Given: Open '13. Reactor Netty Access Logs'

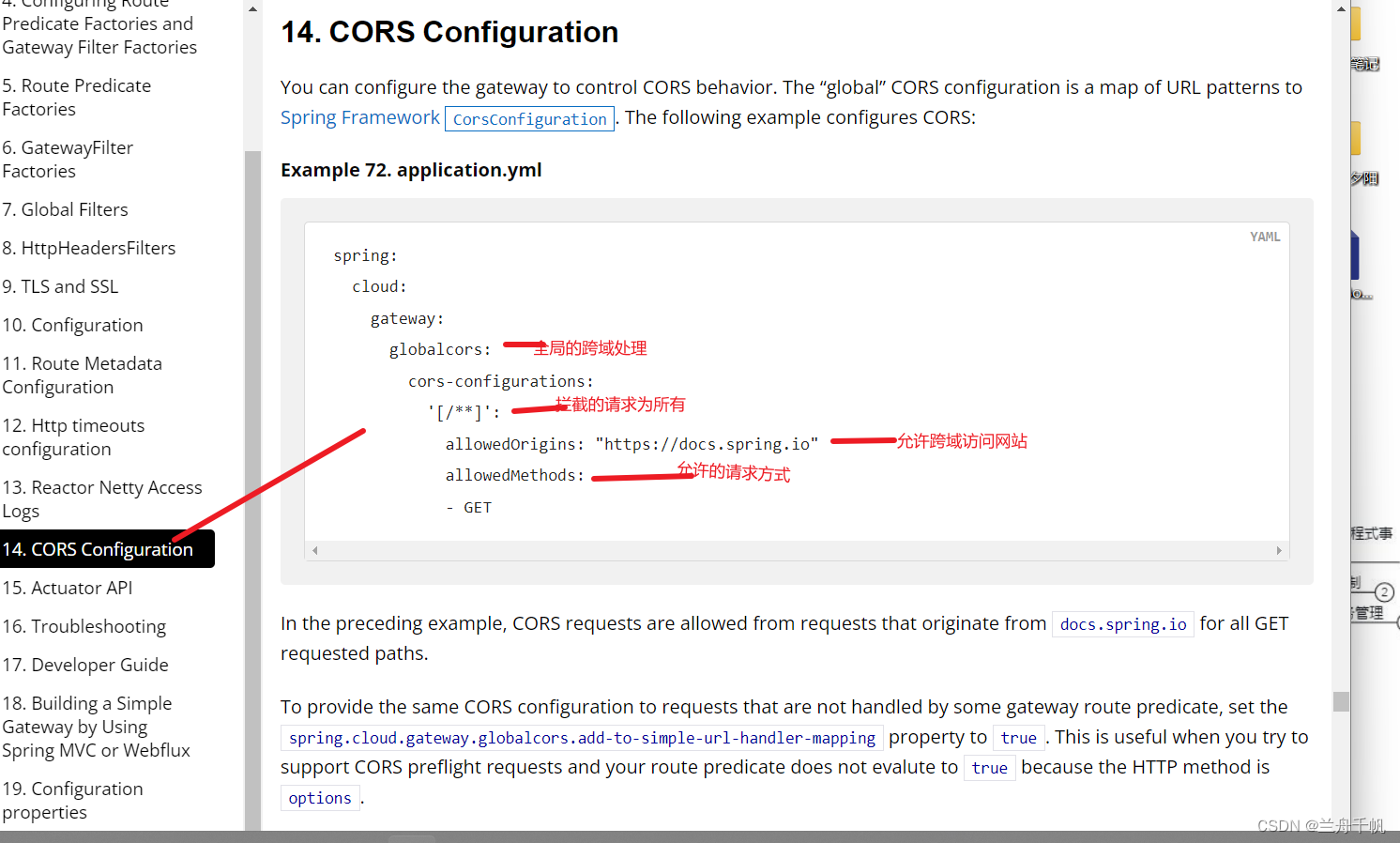Looking at the screenshot, I should click(102, 499).
